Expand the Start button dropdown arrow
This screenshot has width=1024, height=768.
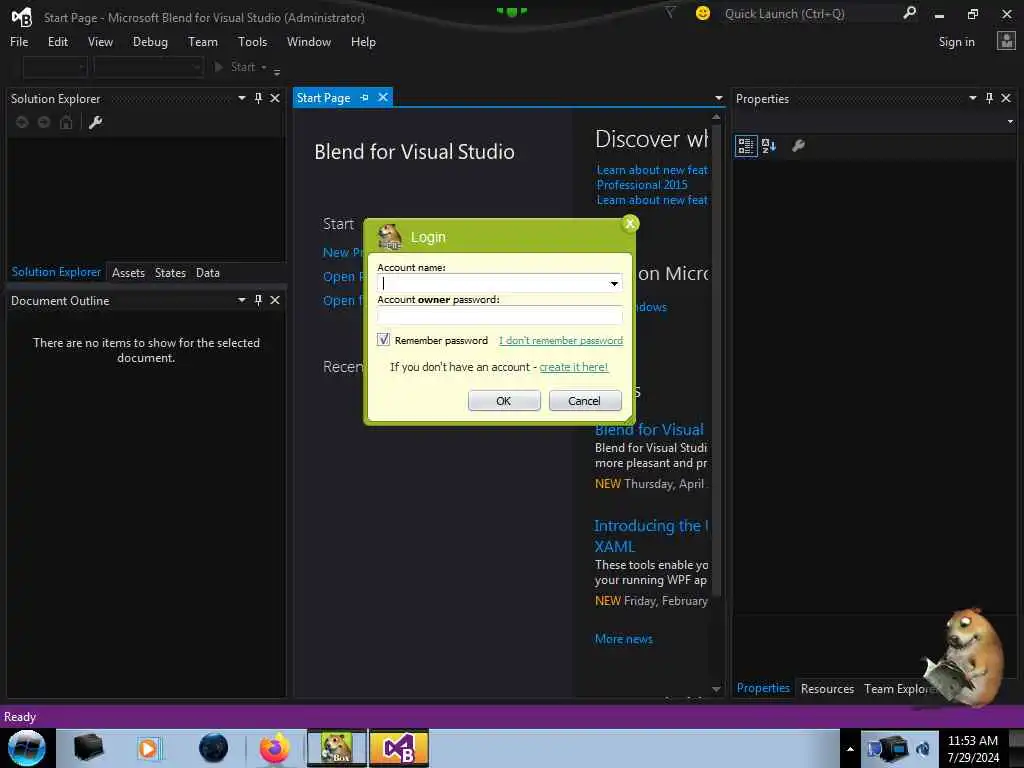coord(264,67)
